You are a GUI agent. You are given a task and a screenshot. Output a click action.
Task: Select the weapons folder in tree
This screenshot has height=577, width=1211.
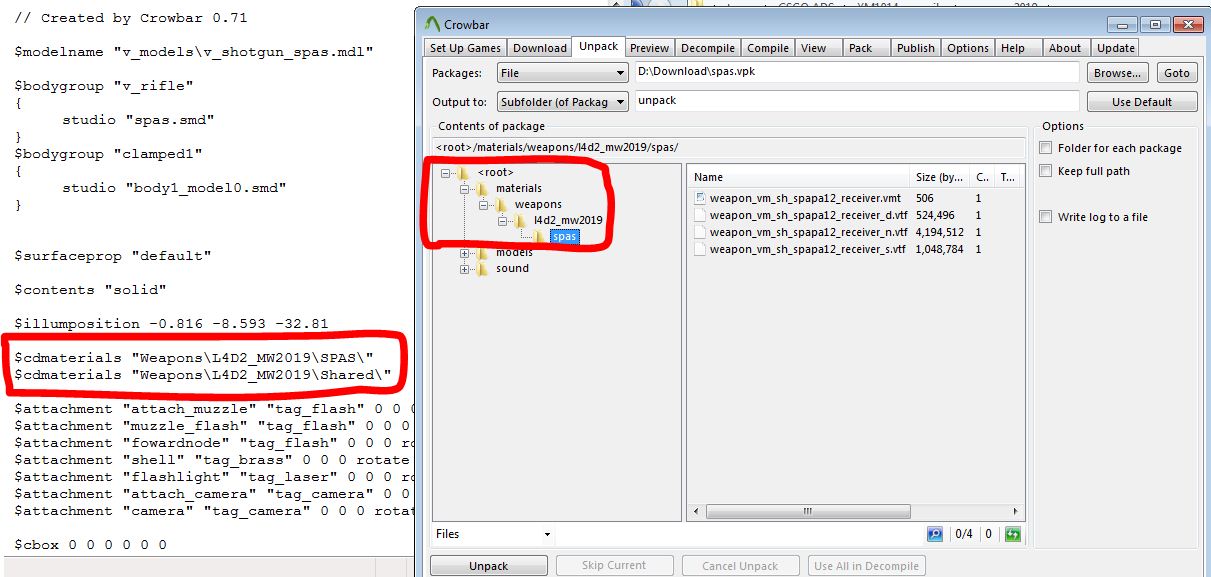pos(538,205)
